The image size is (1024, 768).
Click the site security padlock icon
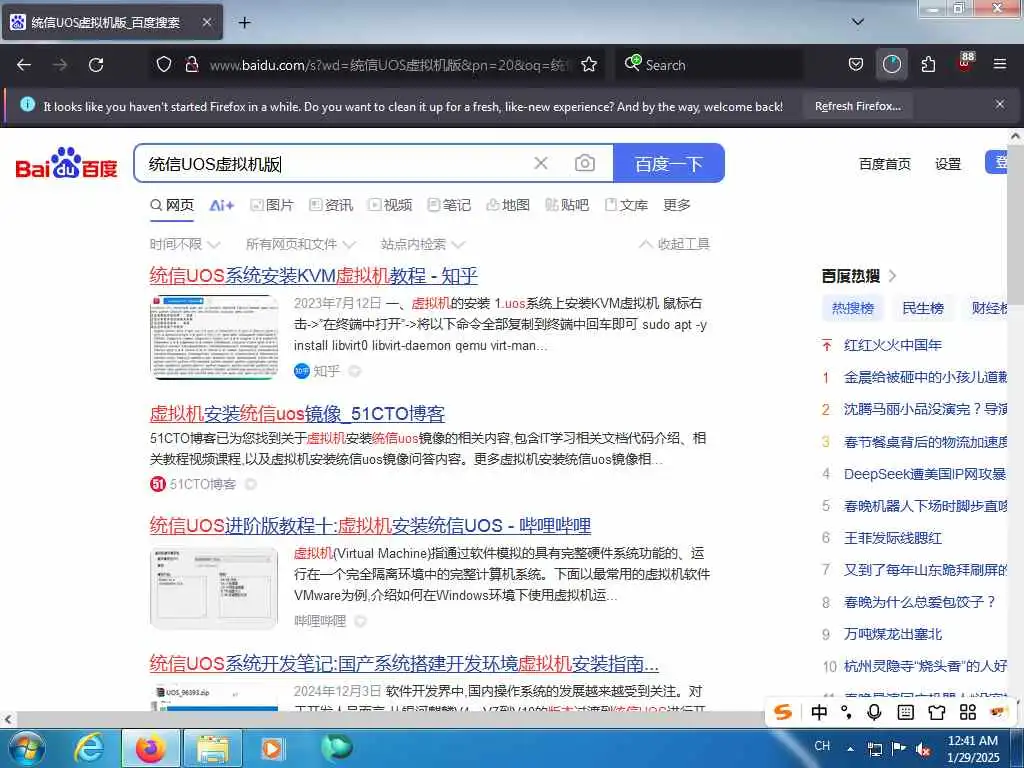tap(192, 65)
